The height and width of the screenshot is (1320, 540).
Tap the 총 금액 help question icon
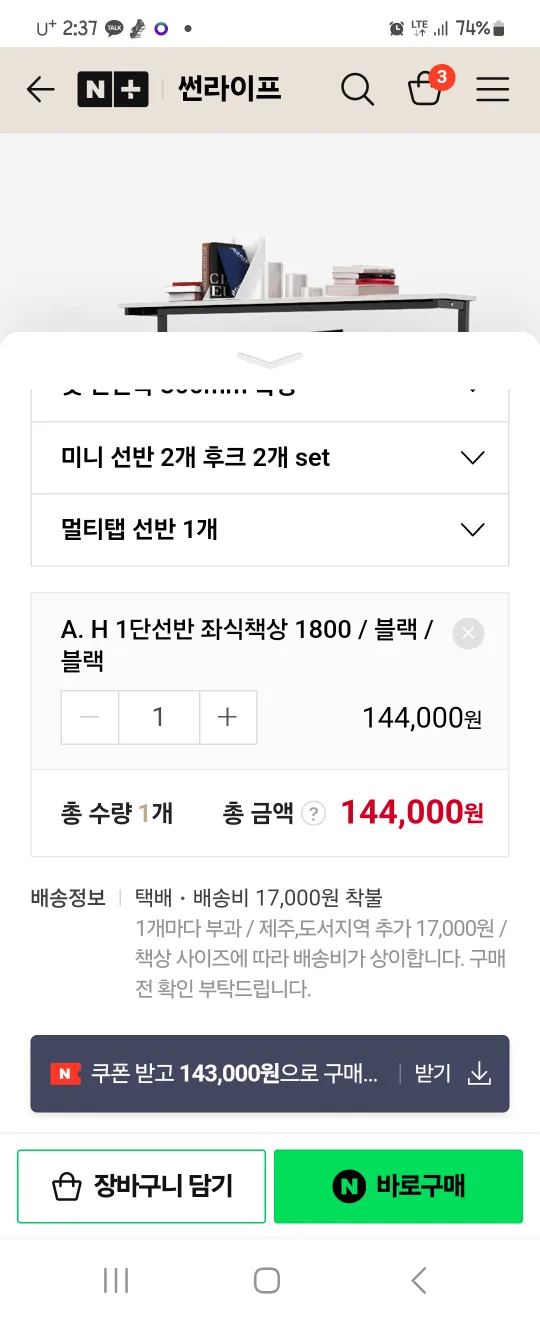pos(313,814)
